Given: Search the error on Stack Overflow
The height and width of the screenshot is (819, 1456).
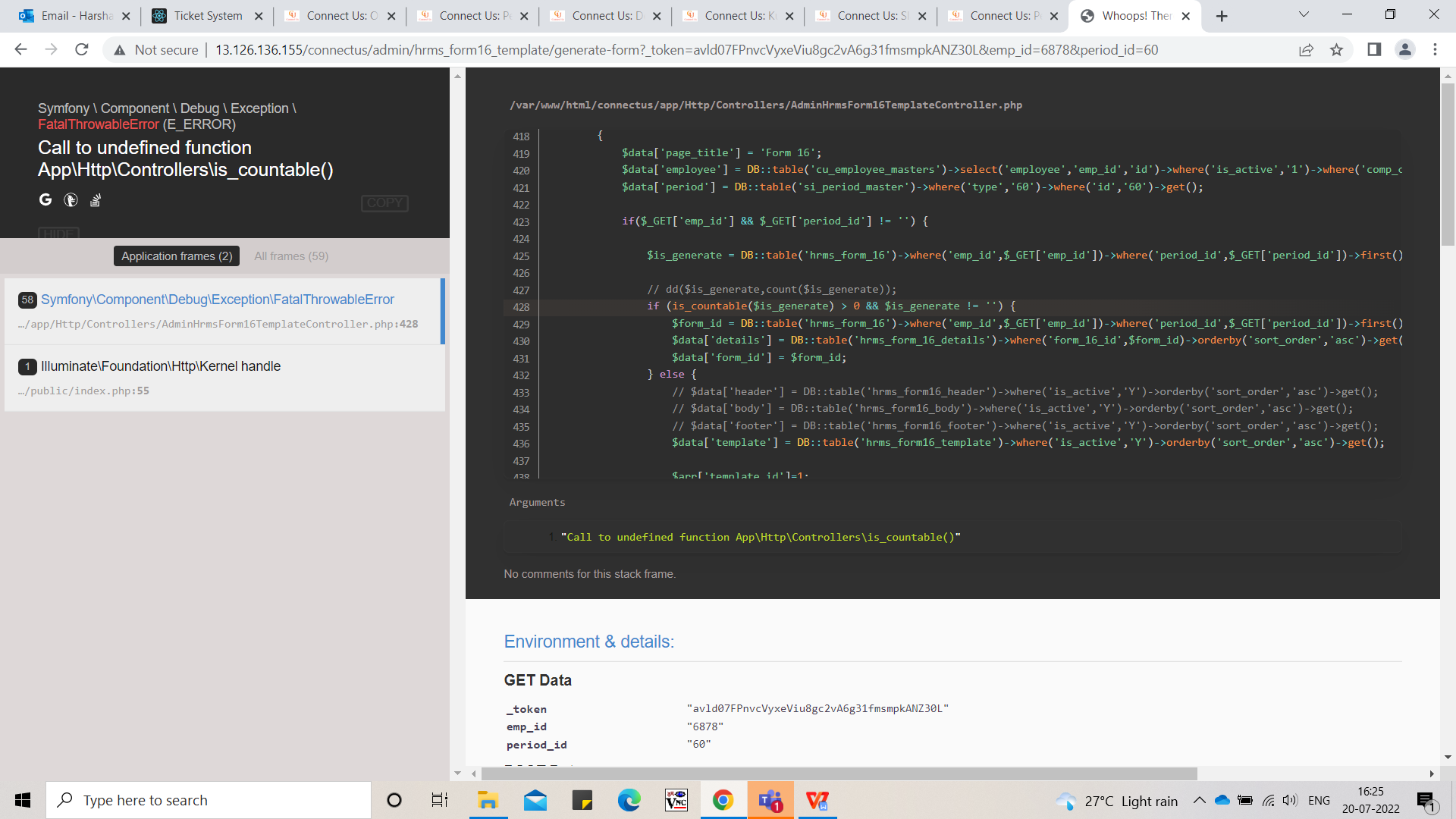Looking at the screenshot, I should [x=96, y=200].
